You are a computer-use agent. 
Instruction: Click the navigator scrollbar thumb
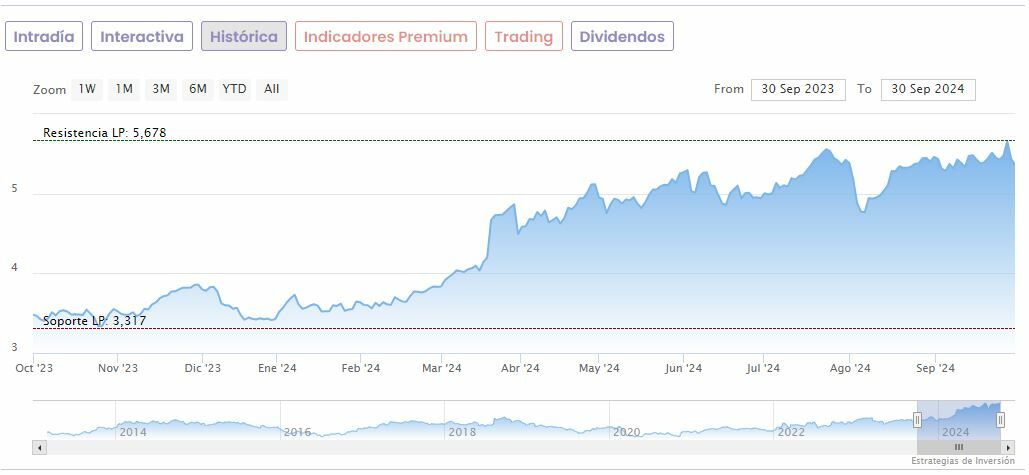tap(958, 447)
